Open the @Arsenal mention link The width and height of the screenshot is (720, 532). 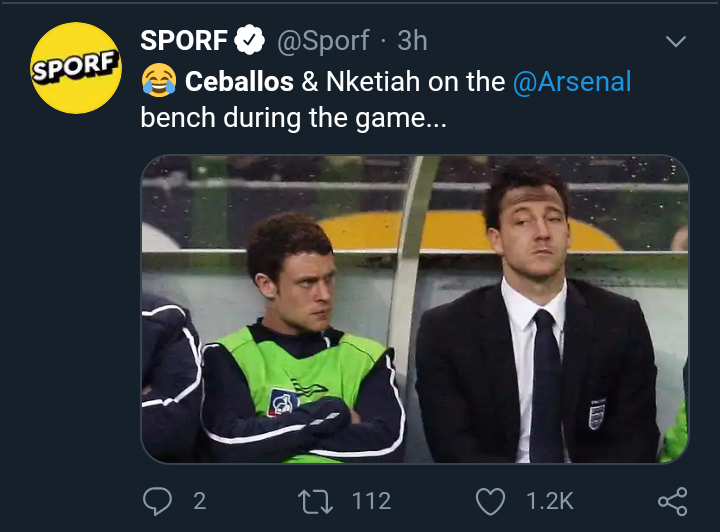572,81
